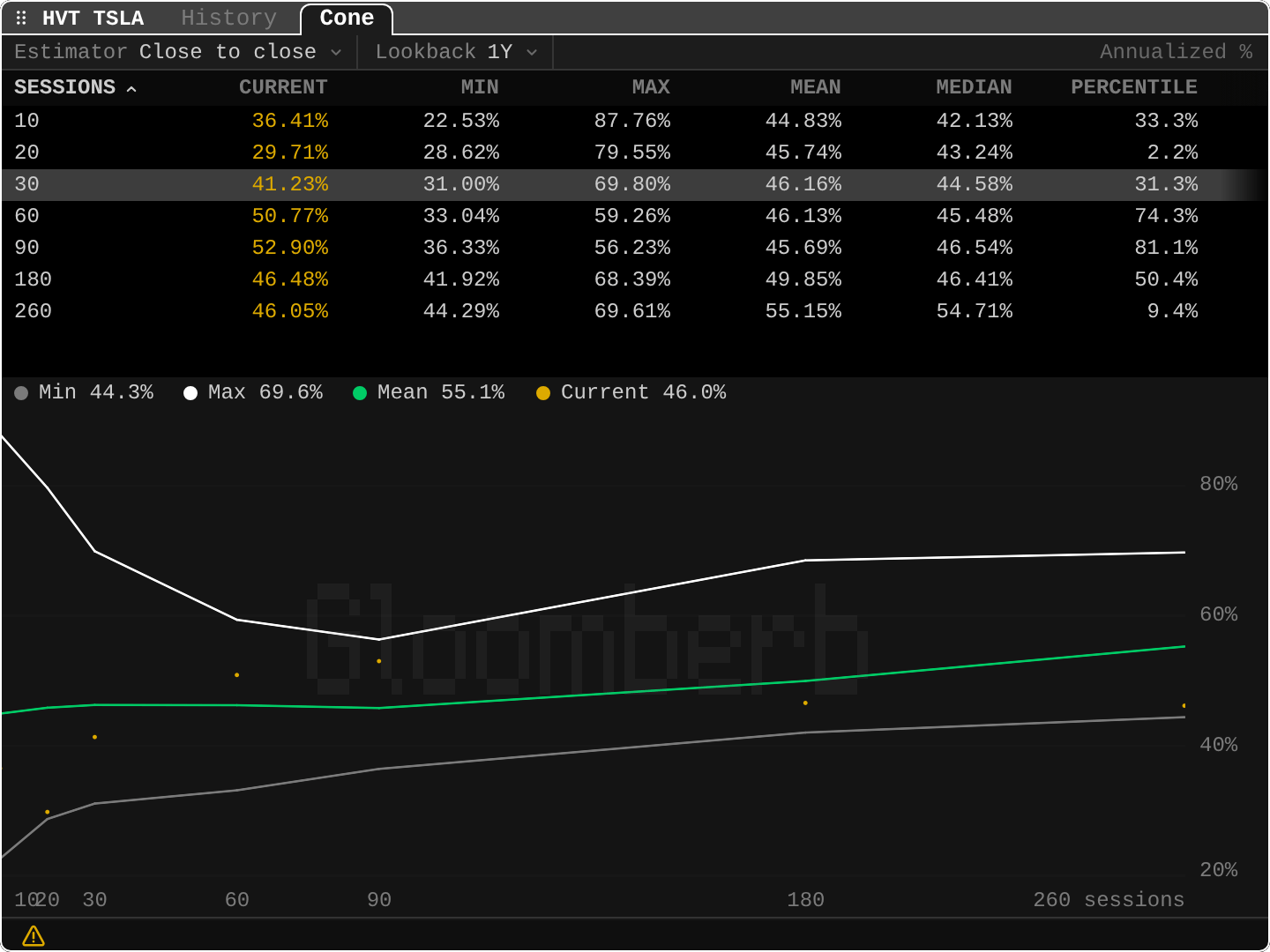Screen dimensions: 1270x952
Task: Sort by the MEAN column header
Action: click(815, 87)
